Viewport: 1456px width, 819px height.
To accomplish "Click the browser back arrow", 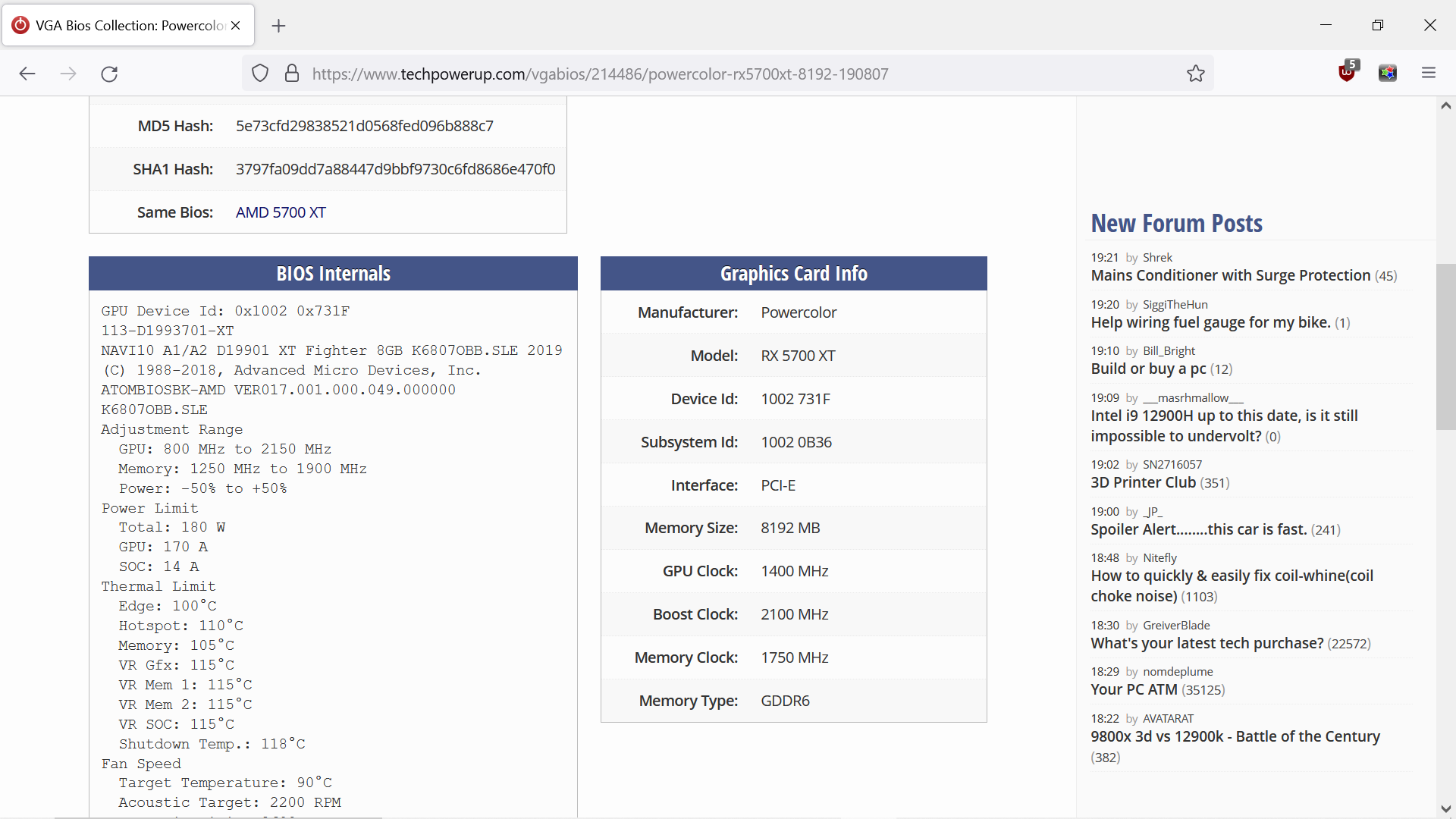I will [27, 74].
